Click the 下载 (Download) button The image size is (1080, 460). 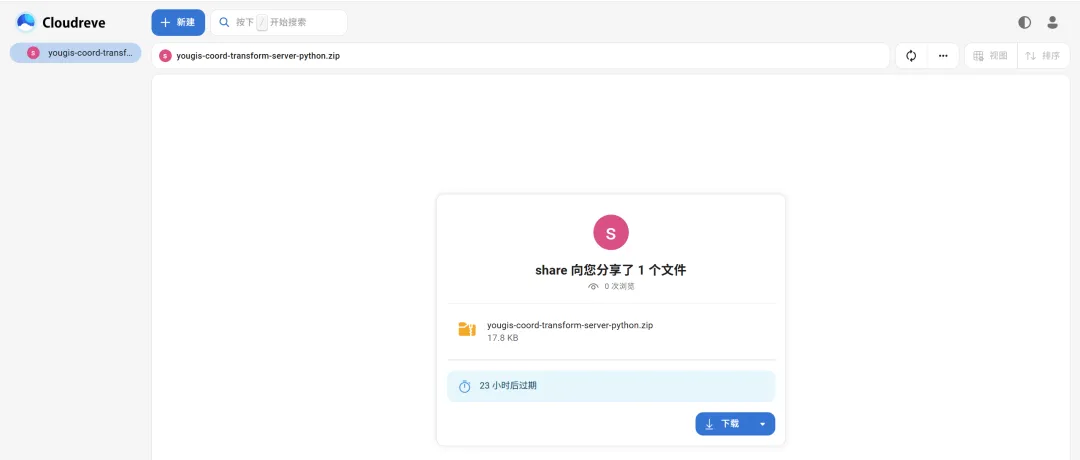point(723,424)
